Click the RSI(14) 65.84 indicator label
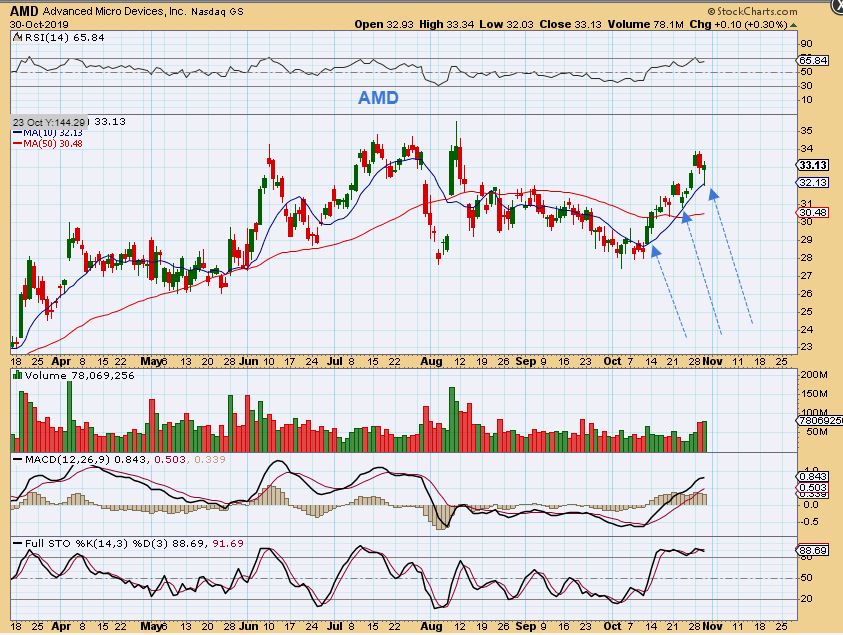 (x=63, y=37)
